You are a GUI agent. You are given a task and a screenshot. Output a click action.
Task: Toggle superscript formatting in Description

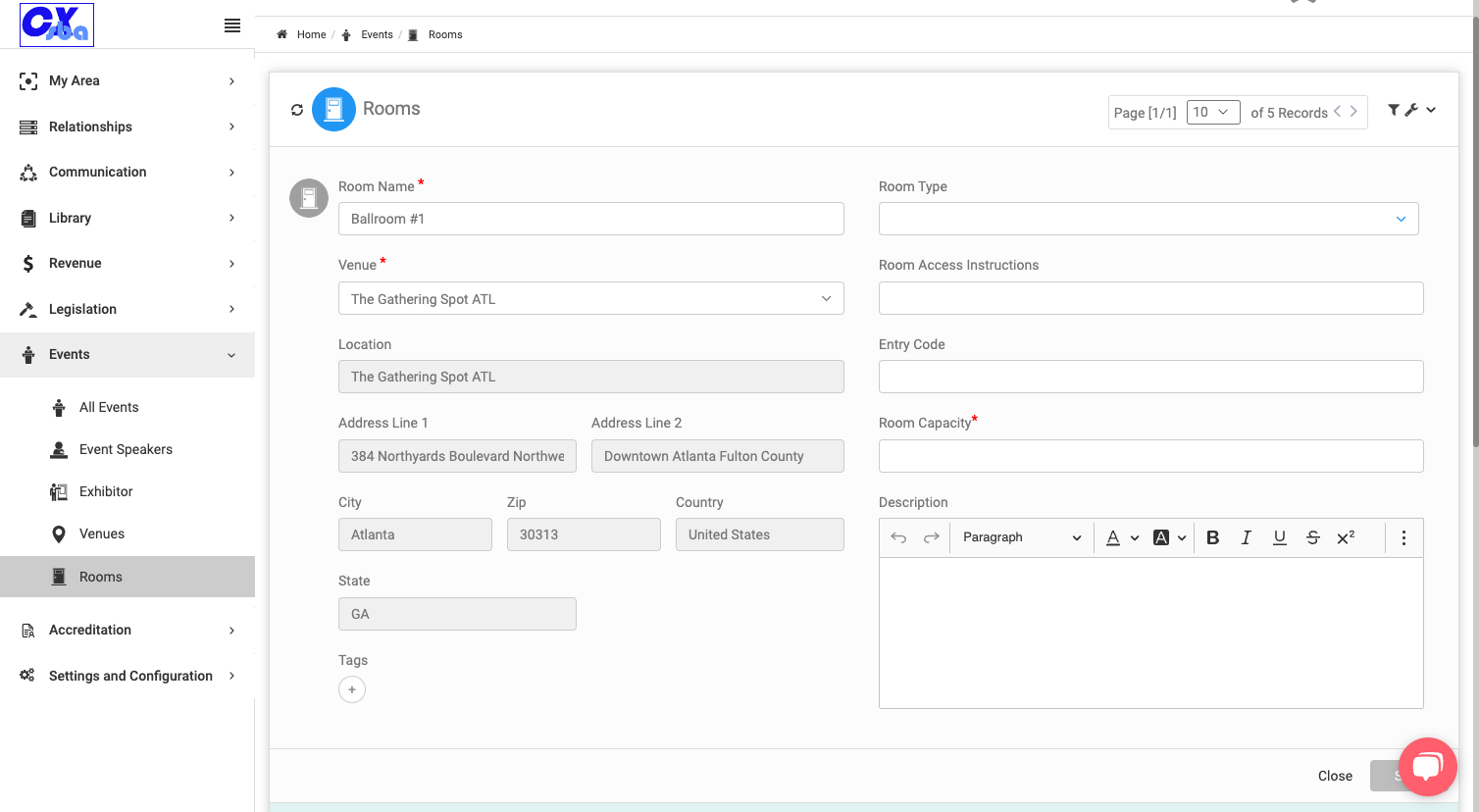click(1347, 537)
